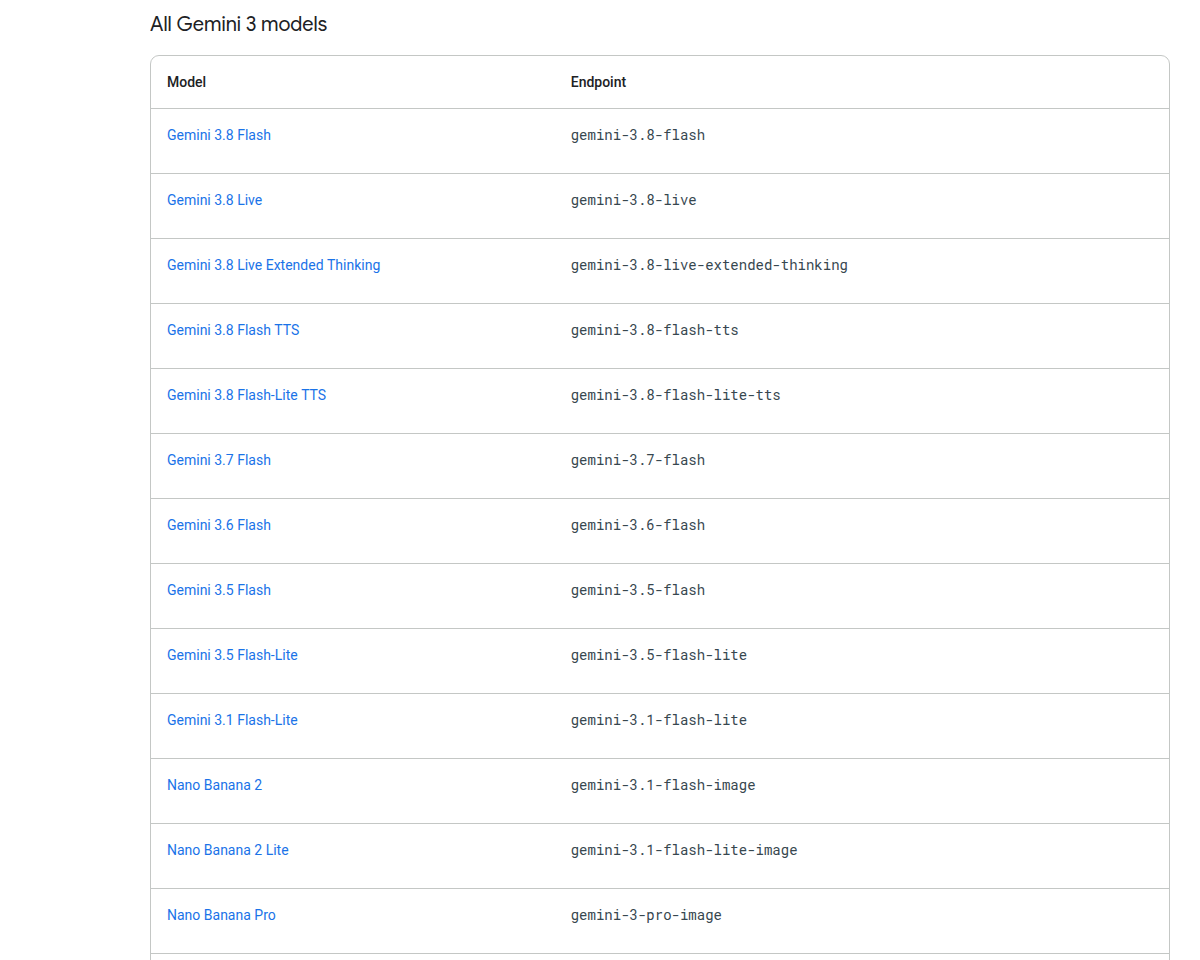Image resolution: width=1200 pixels, height=960 pixels.
Task: Open the Nano Banana 2 model link
Action: click(215, 785)
